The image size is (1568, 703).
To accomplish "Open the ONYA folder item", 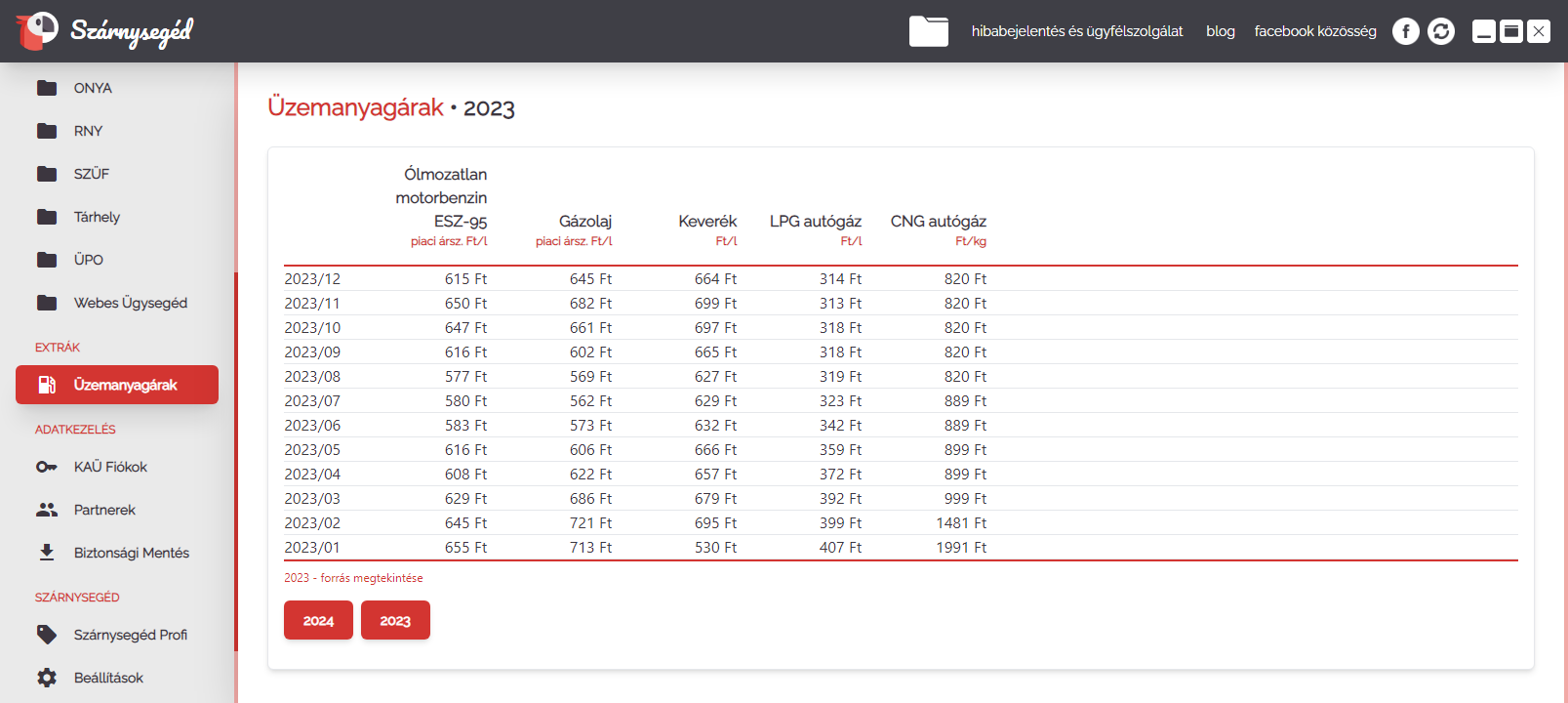I will pyautogui.click(x=93, y=88).
